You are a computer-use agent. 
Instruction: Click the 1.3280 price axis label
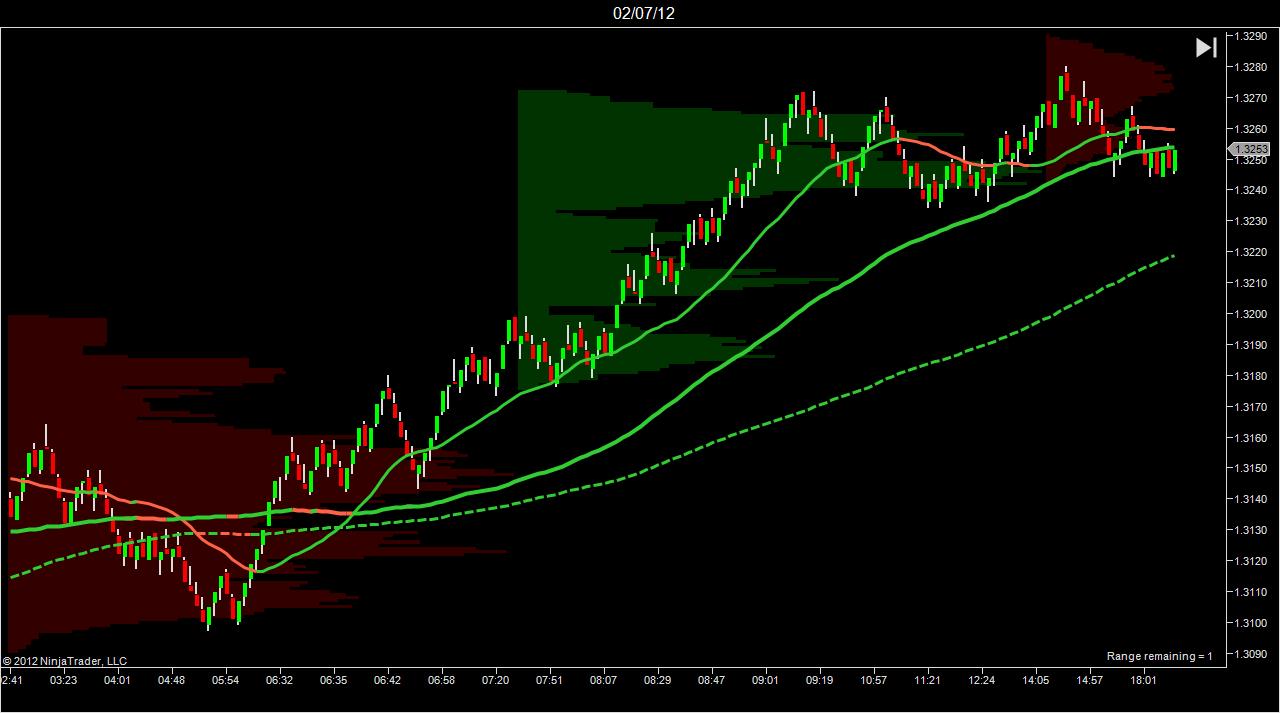1251,67
